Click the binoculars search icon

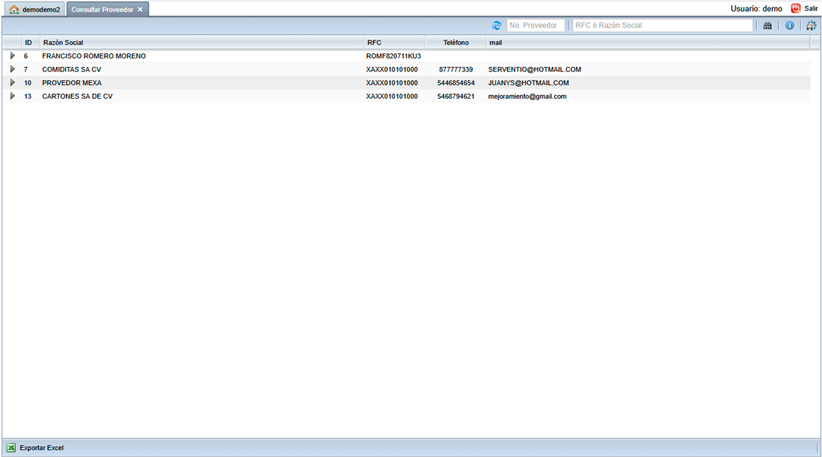(x=768, y=25)
